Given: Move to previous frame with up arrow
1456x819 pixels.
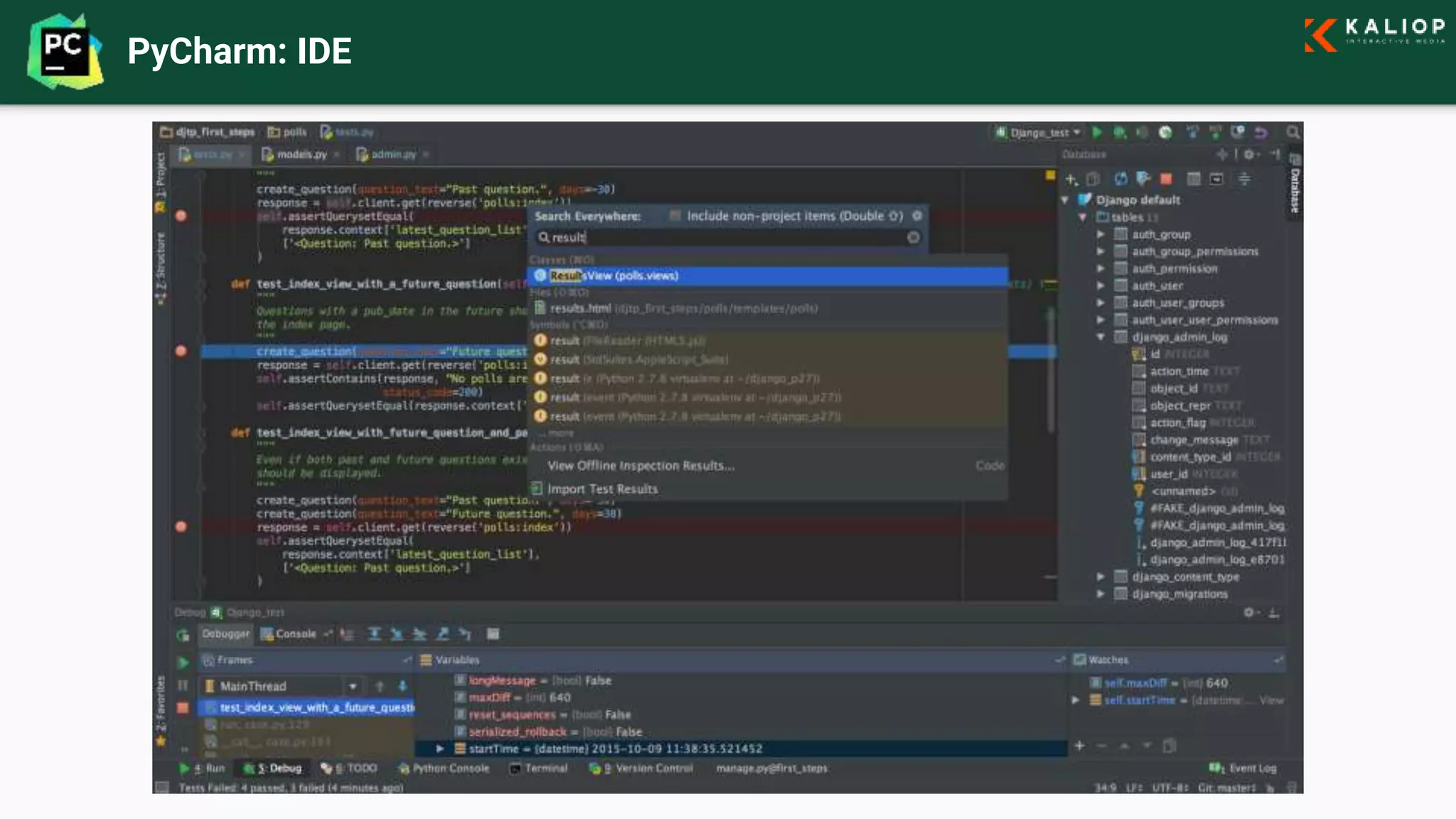Looking at the screenshot, I should pos(380,686).
